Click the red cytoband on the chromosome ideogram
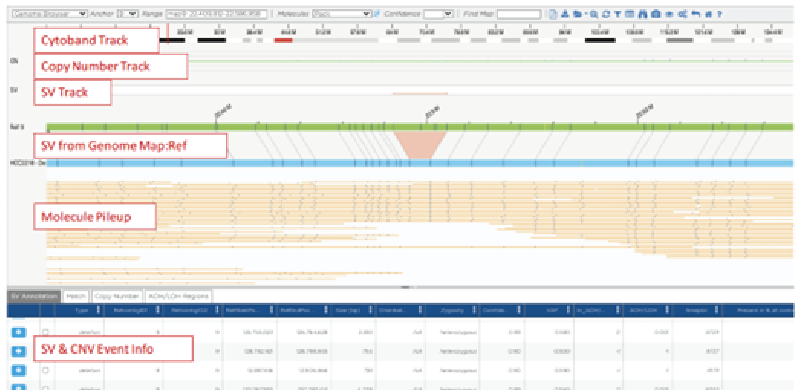 tap(283, 40)
